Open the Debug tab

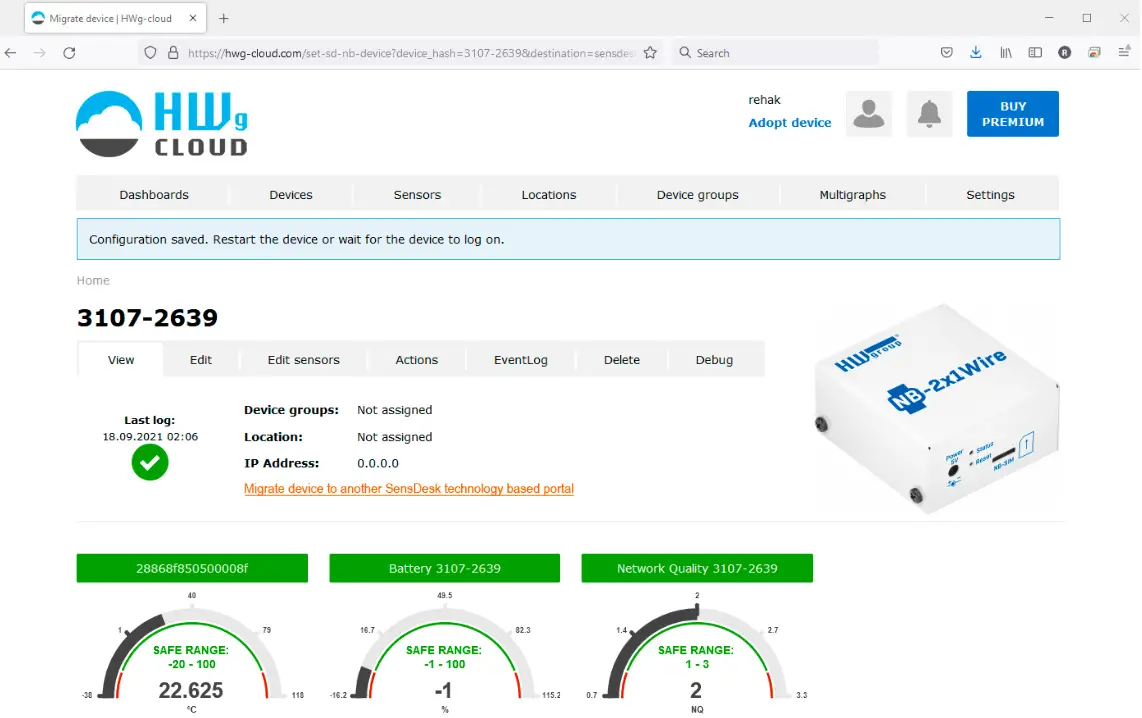coord(714,360)
